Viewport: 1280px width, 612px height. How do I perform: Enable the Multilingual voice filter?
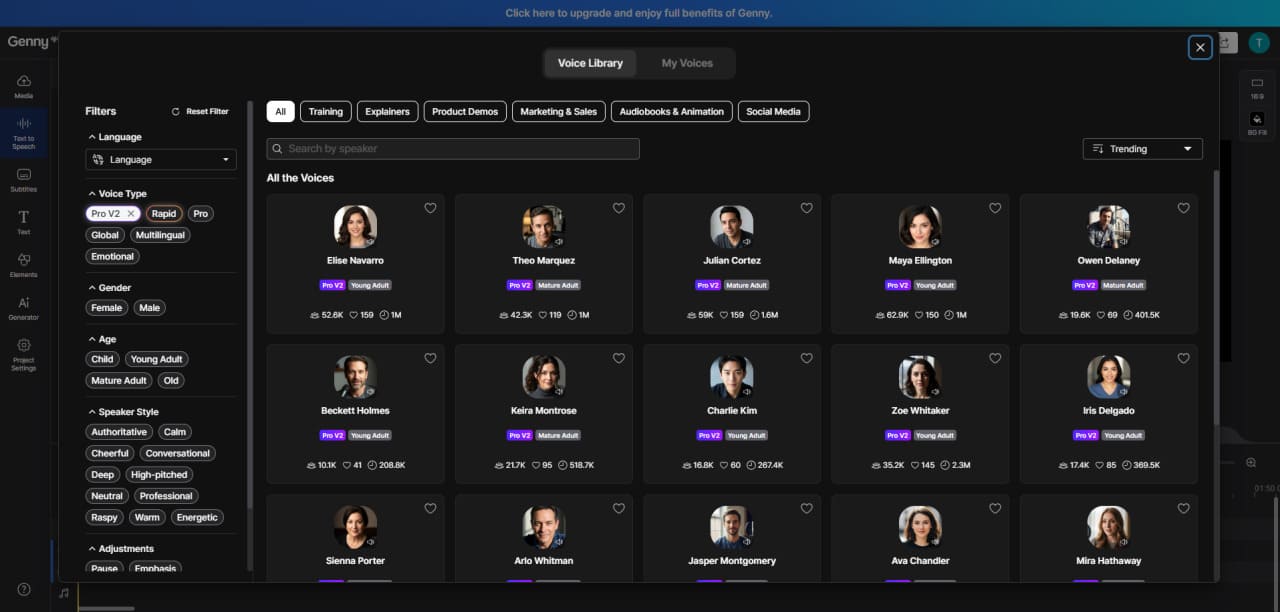coord(161,235)
